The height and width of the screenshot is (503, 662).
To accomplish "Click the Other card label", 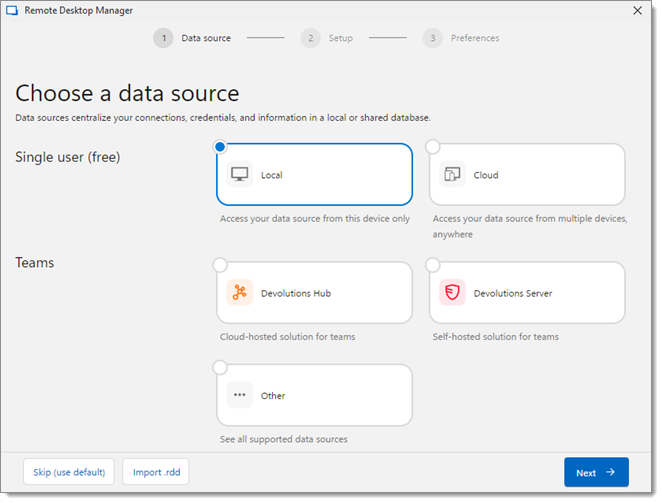I will [273, 396].
